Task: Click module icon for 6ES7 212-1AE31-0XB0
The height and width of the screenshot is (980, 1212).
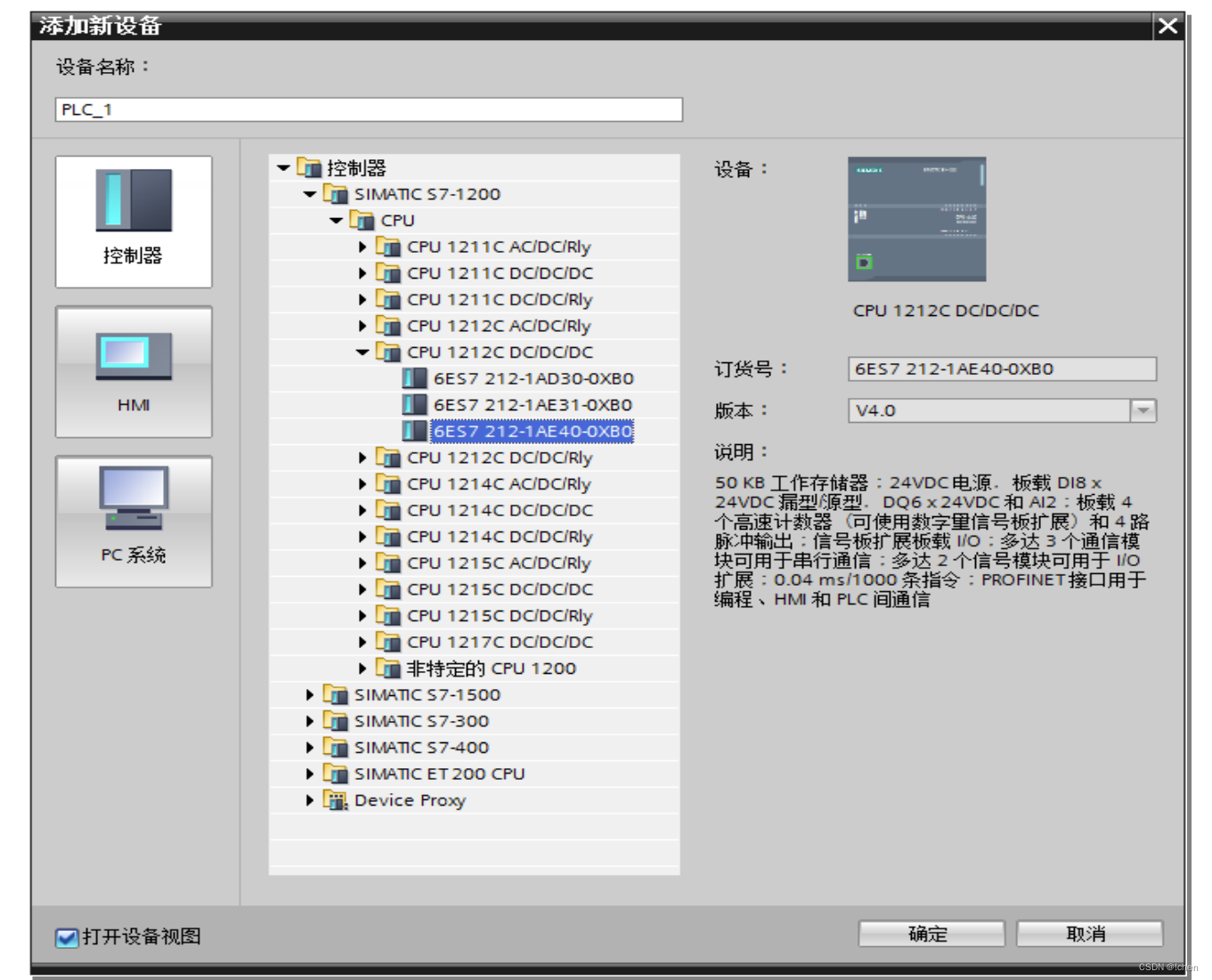Action: point(415,405)
